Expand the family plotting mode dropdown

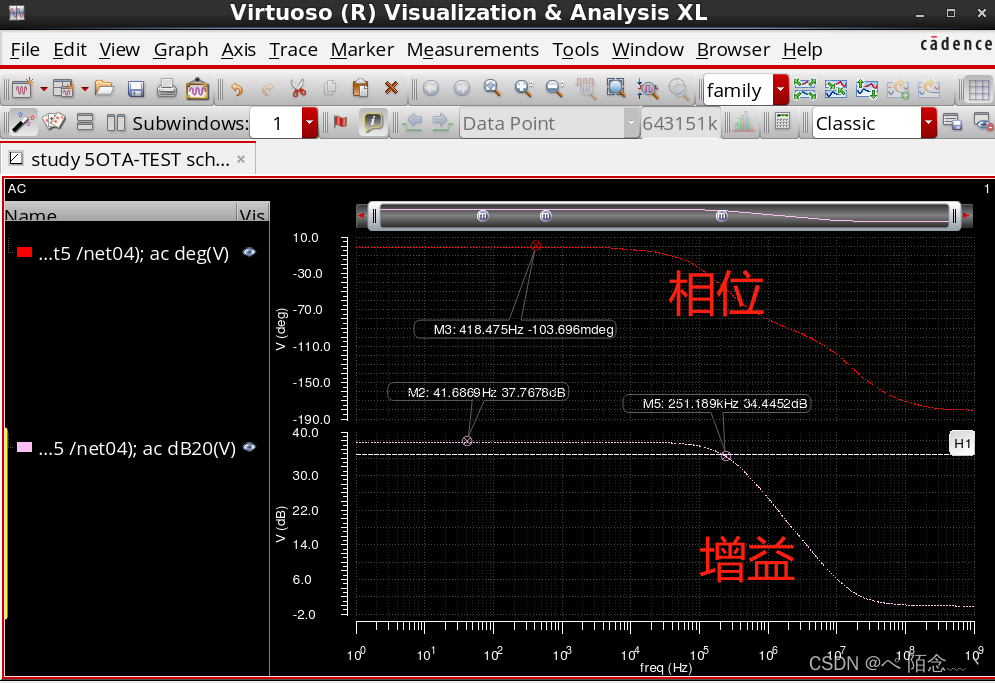781,90
